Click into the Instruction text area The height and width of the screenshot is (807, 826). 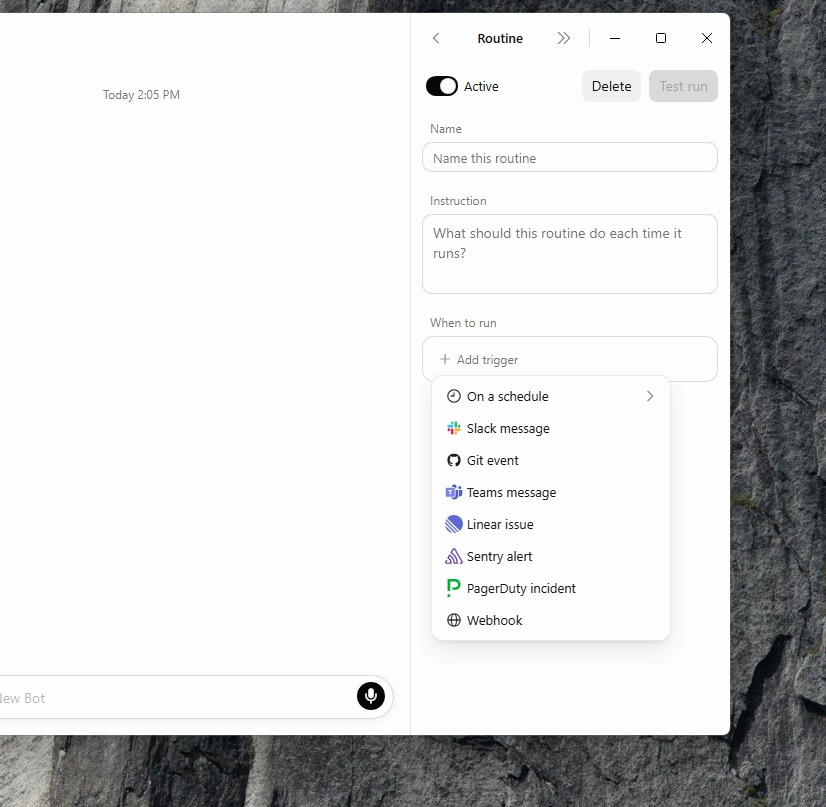[570, 254]
